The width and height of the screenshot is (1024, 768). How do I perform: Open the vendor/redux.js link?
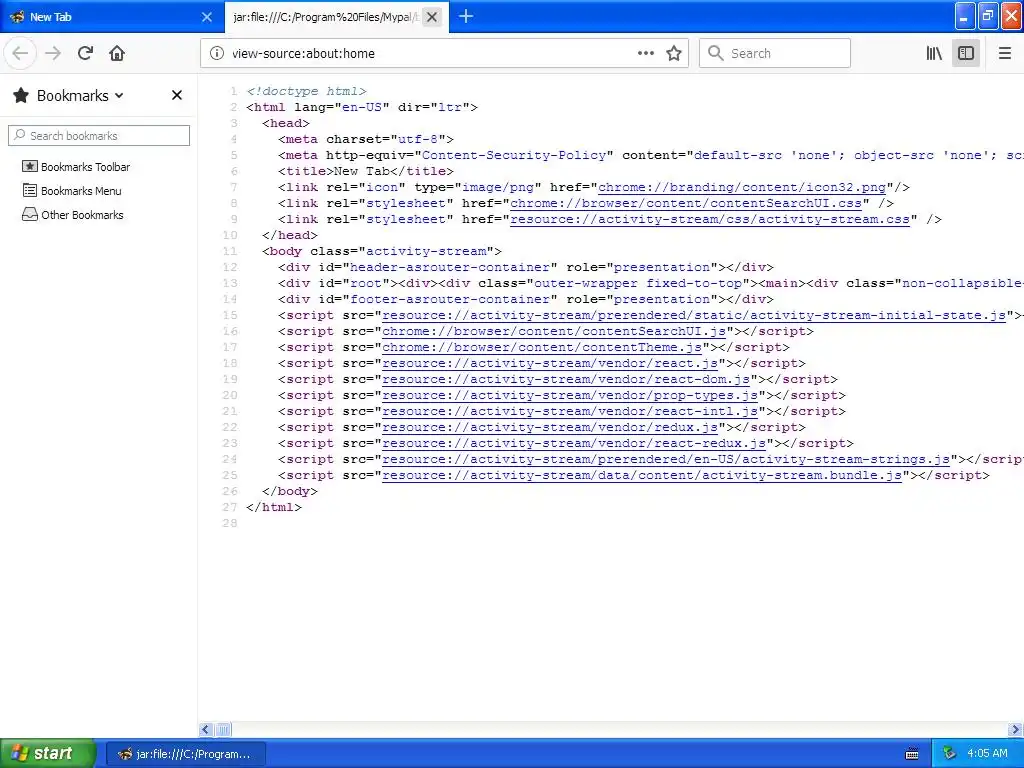(550, 427)
